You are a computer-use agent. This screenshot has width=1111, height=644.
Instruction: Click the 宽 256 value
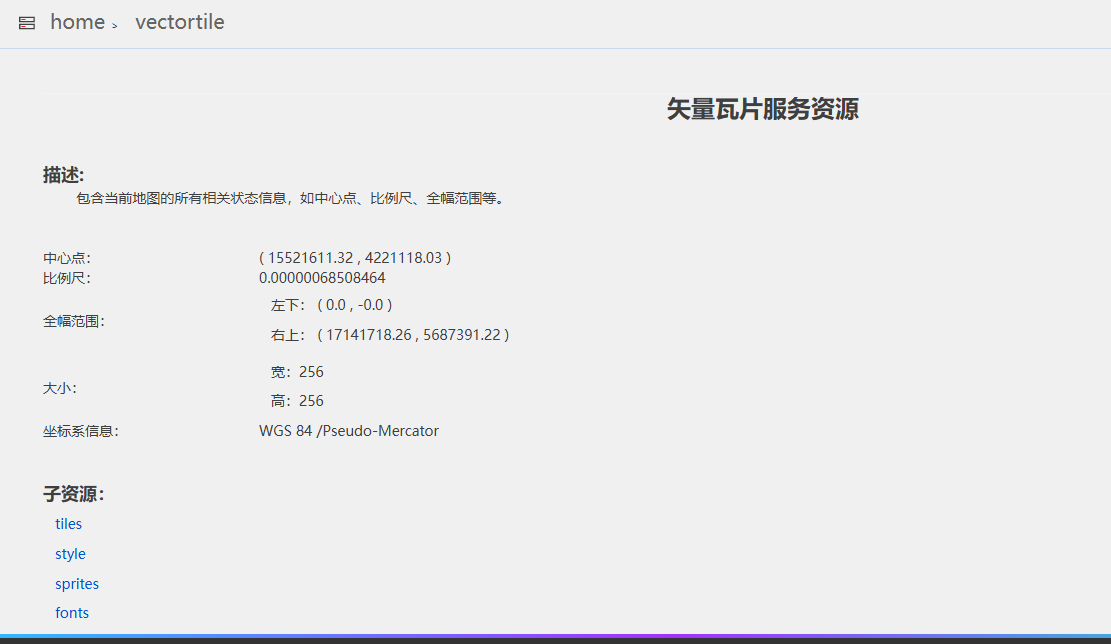click(x=311, y=372)
